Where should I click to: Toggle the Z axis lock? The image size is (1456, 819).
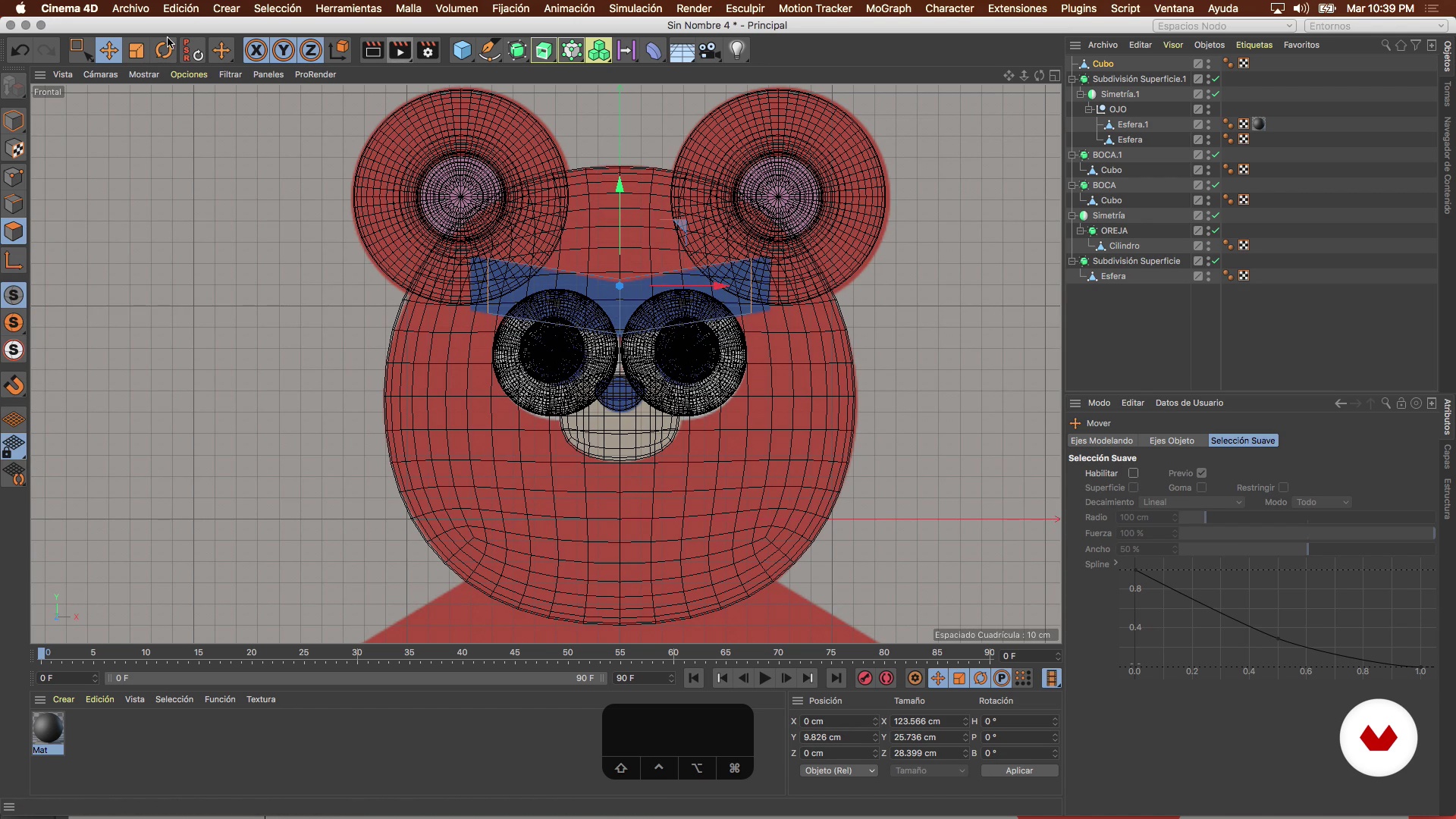click(x=311, y=51)
